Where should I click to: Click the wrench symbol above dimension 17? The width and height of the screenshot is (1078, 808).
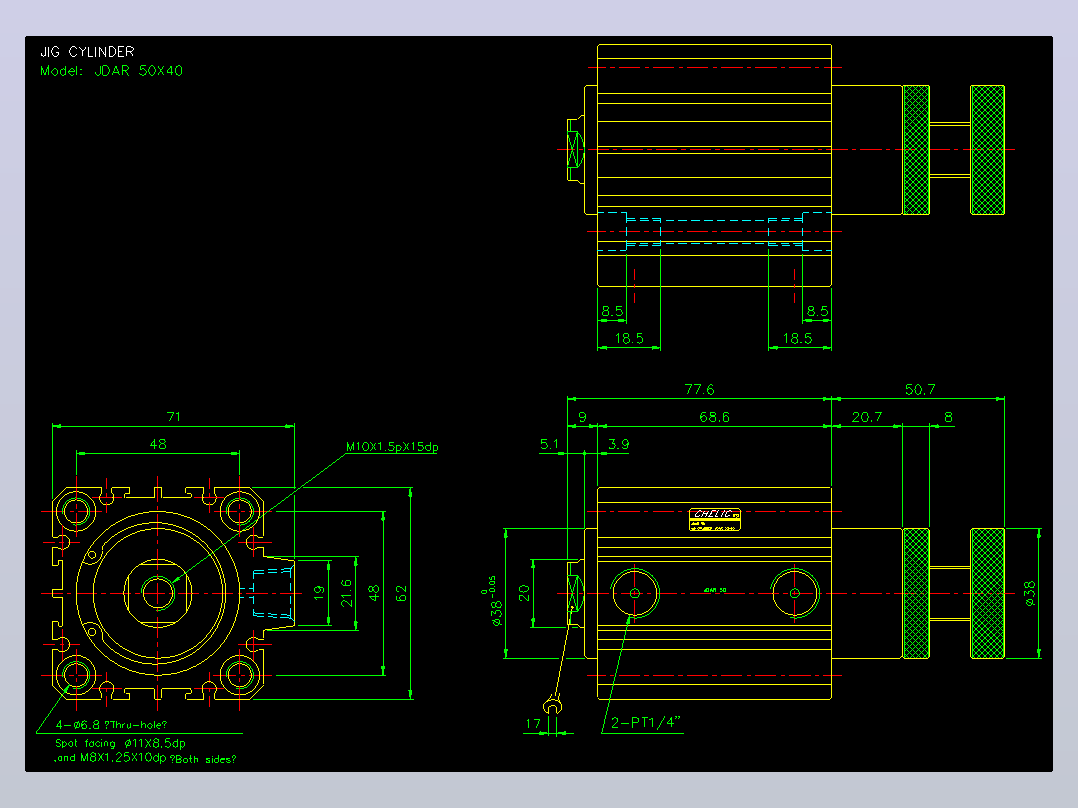pyautogui.click(x=553, y=706)
